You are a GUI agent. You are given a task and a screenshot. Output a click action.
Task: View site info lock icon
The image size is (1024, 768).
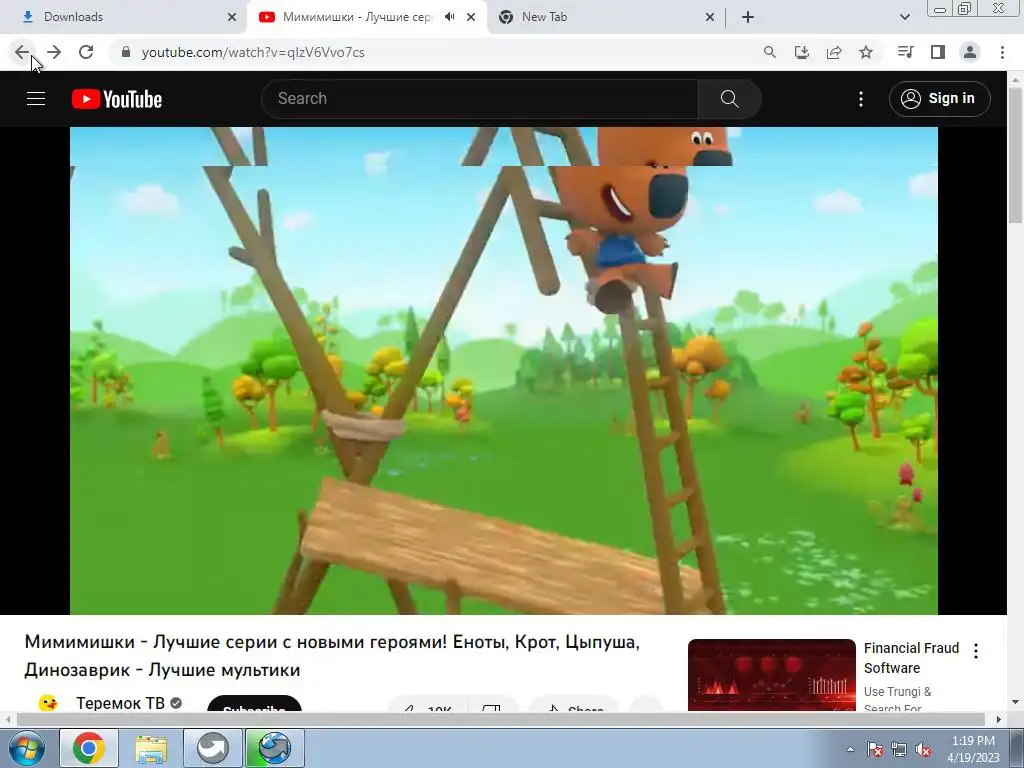click(x=126, y=52)
